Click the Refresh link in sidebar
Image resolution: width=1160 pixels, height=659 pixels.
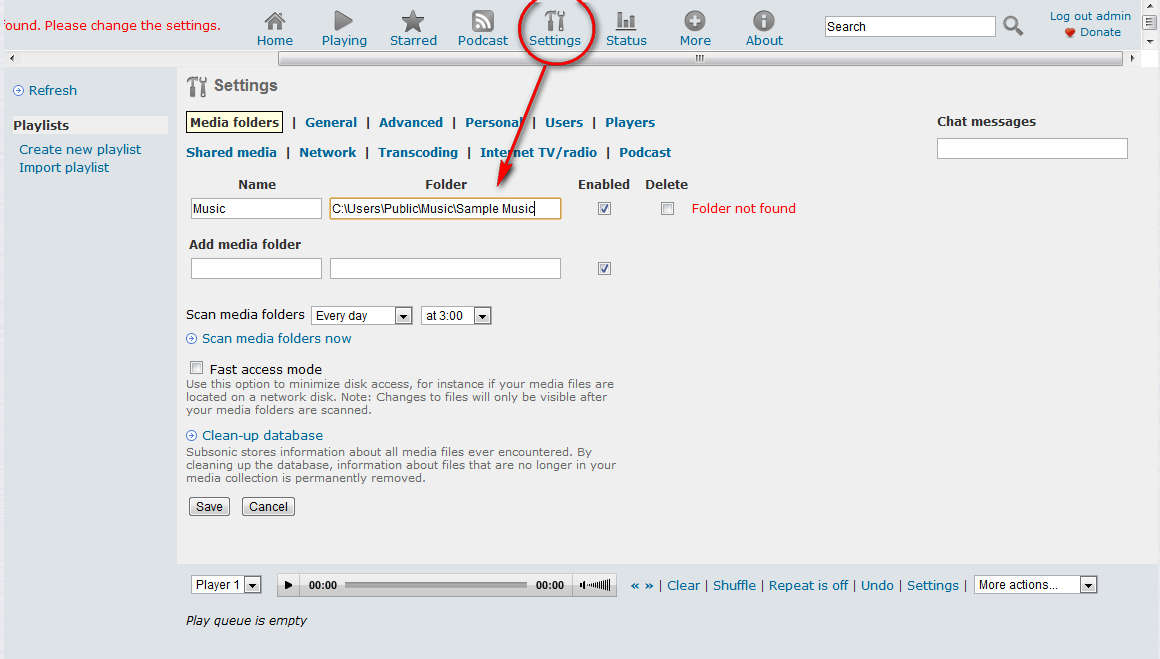(x=53, y=91)
